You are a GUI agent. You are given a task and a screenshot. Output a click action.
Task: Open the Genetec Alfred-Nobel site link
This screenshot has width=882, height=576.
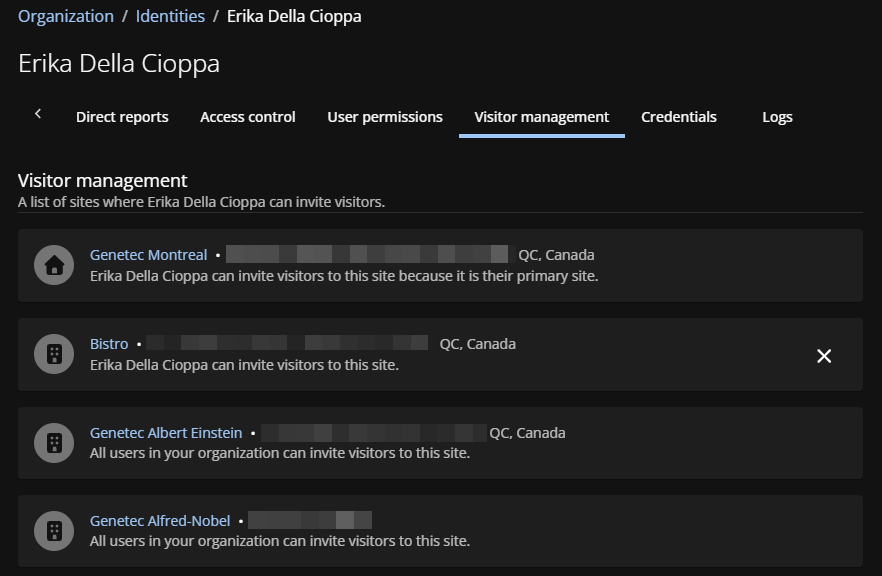(160, 521)
